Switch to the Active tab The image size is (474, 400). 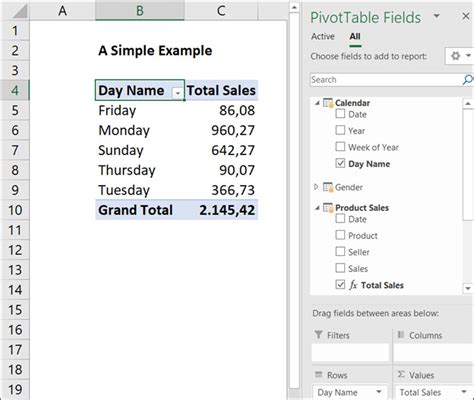click(323, 36)
